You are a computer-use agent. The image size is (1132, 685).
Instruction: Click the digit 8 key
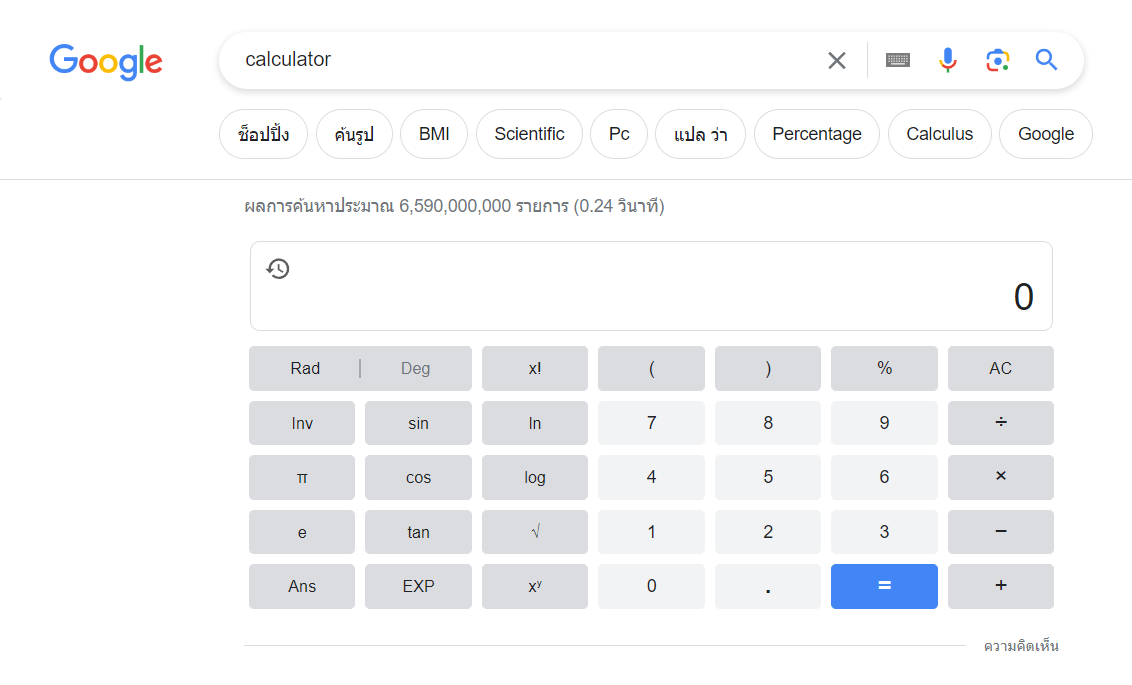click(x=767, y=423)
